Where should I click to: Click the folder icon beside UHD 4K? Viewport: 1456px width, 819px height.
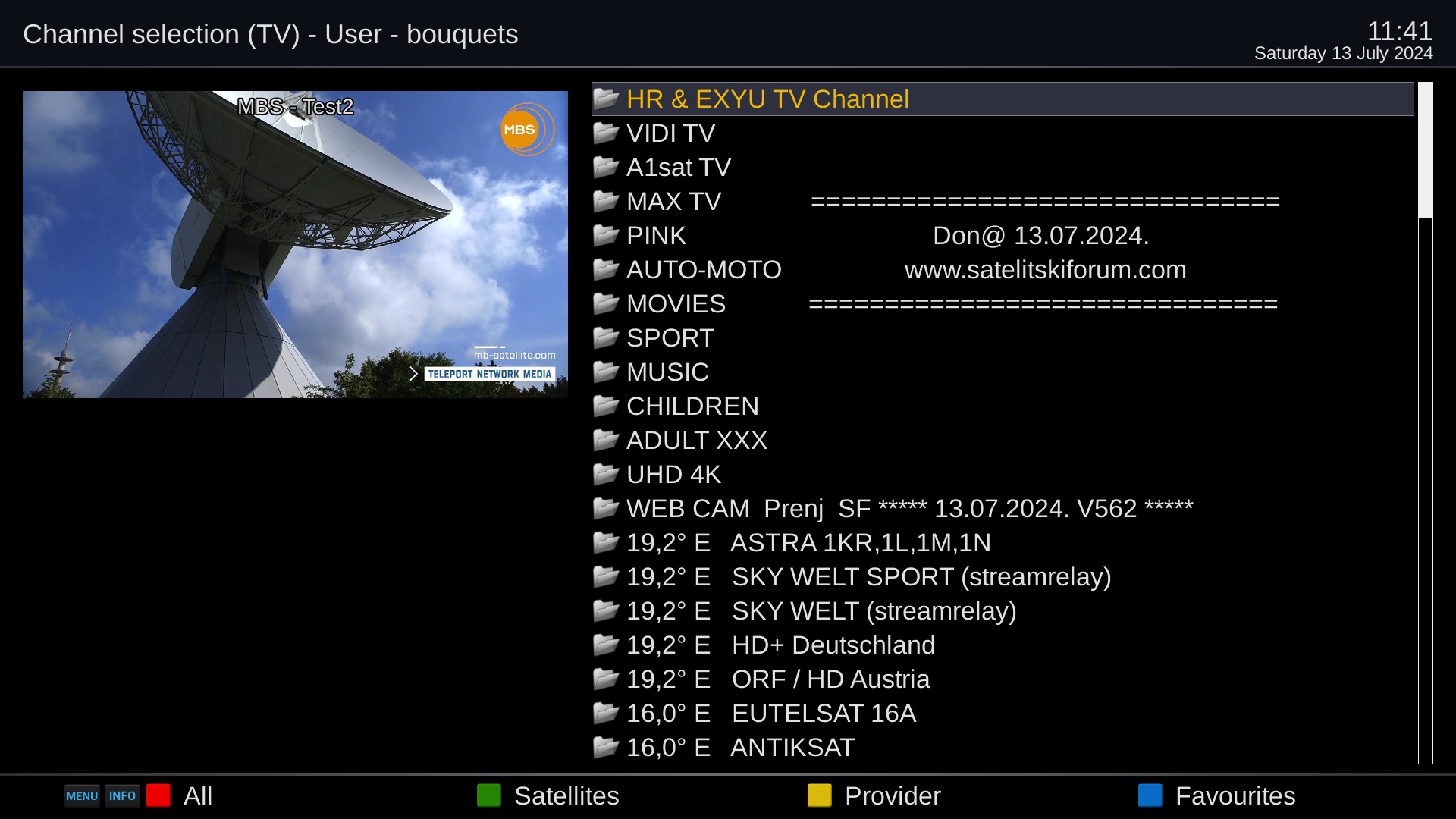606,474
